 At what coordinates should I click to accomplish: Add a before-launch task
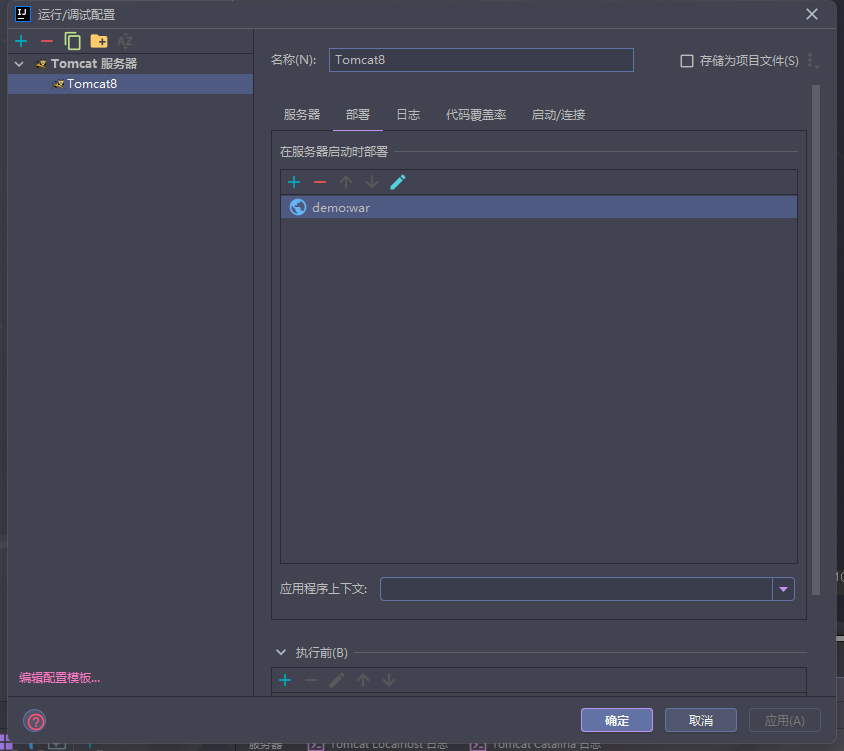tap(285, 680)
